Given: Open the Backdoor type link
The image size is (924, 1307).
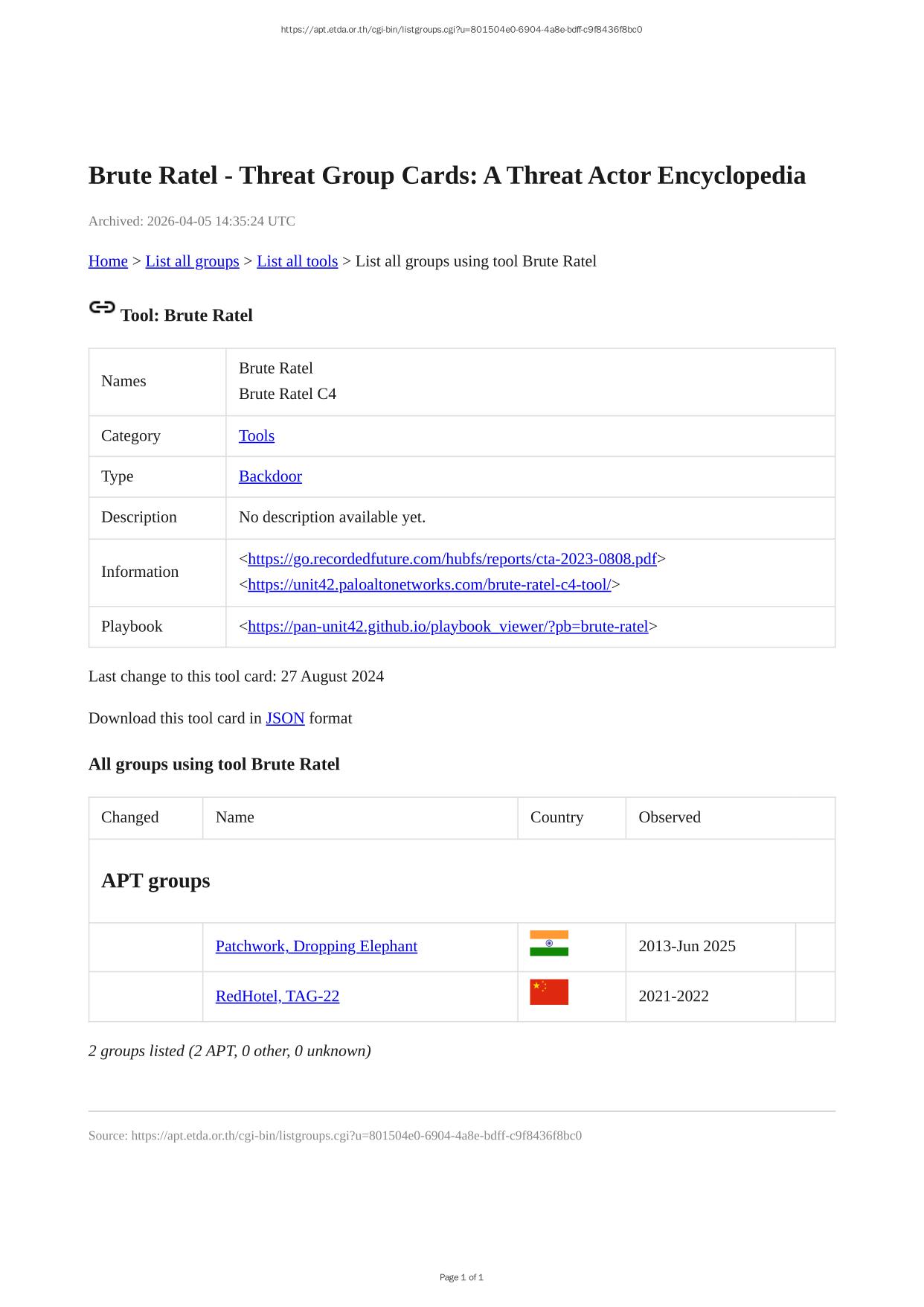Looking at the screenshot, I should 270,476.
